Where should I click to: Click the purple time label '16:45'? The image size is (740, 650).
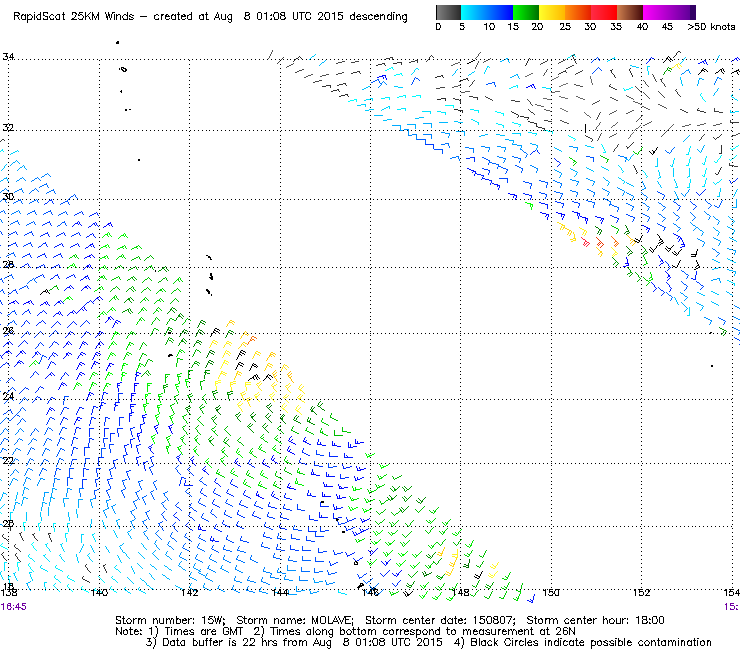(14, 607)
